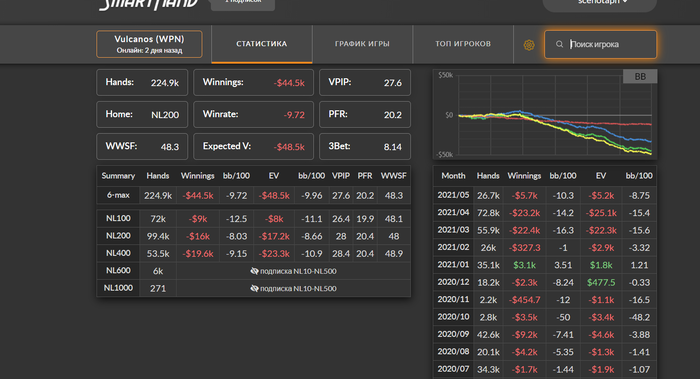Open the account dropdown at top right
This screenshot has height=379, width=700.
pos(600,4)
